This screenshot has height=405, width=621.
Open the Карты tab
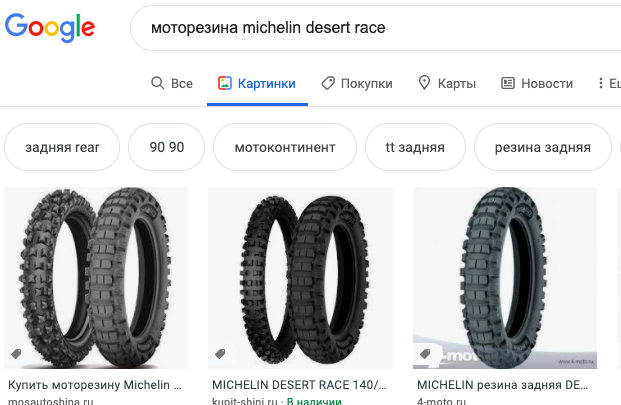pos(446,83)
